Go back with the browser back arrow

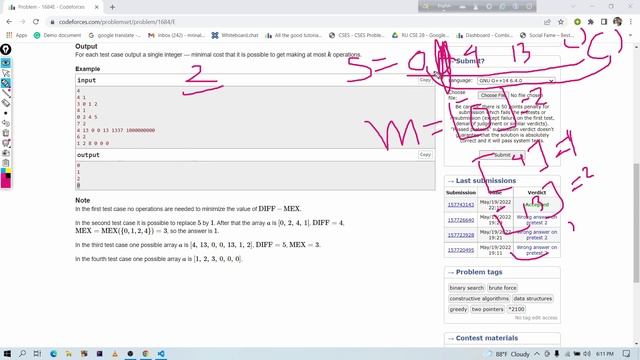coord(9,22)
